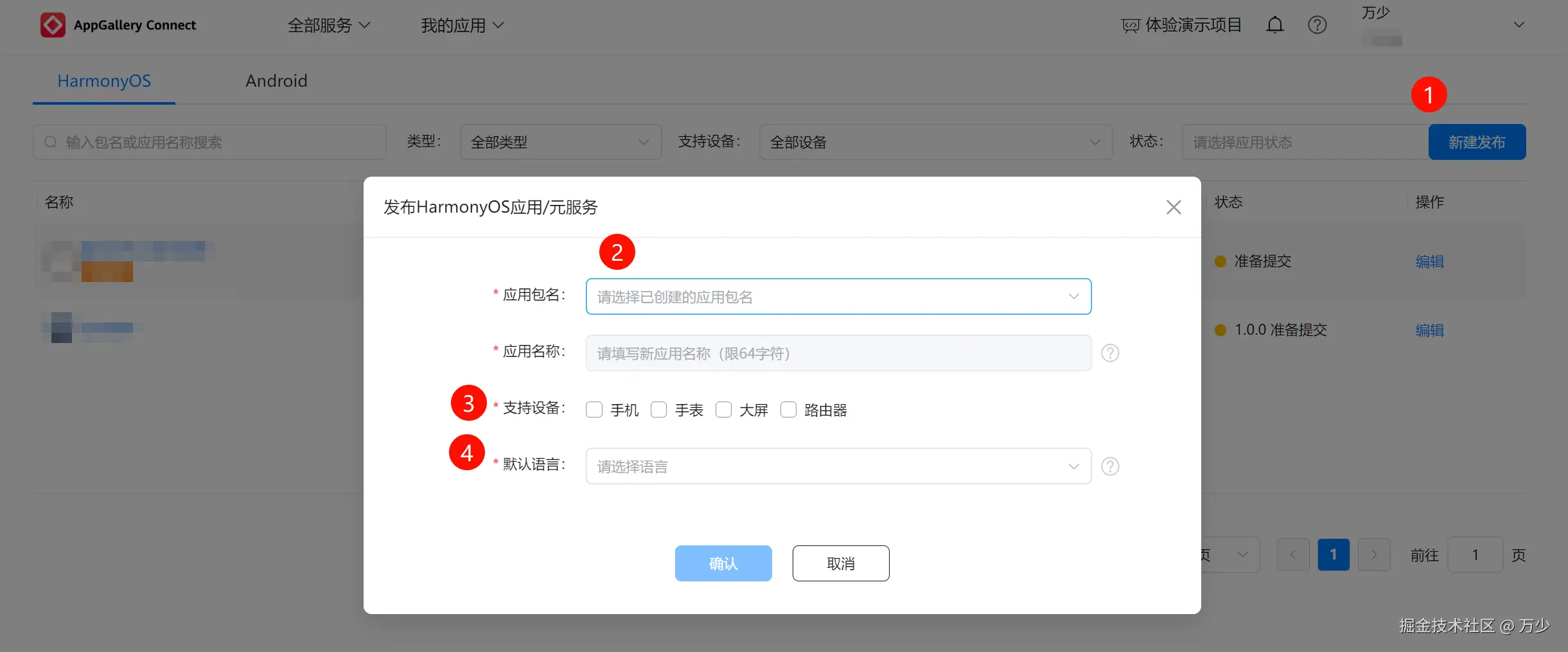Open the 请选择应用状态 status filter
Screen dimensions: 1568x652
1305,142
